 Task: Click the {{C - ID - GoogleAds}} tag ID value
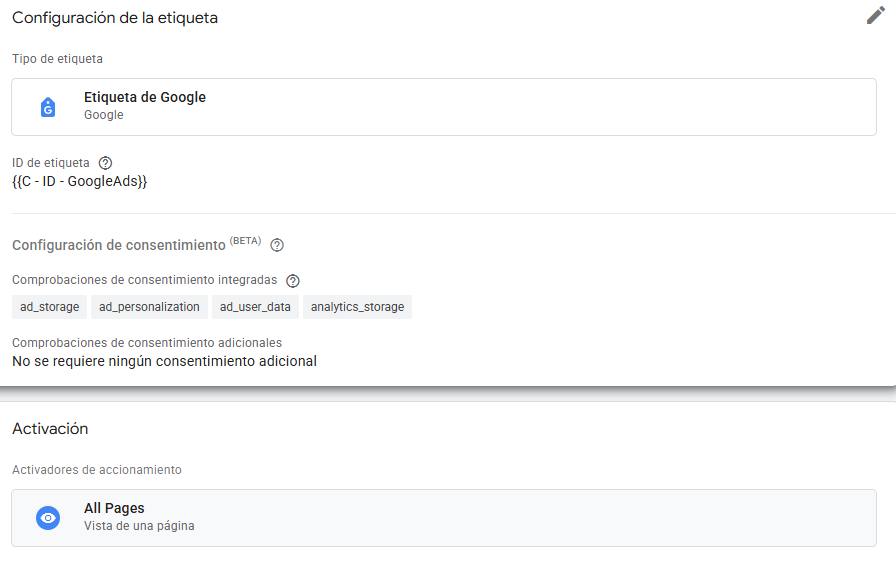click(x=80, y=181)
